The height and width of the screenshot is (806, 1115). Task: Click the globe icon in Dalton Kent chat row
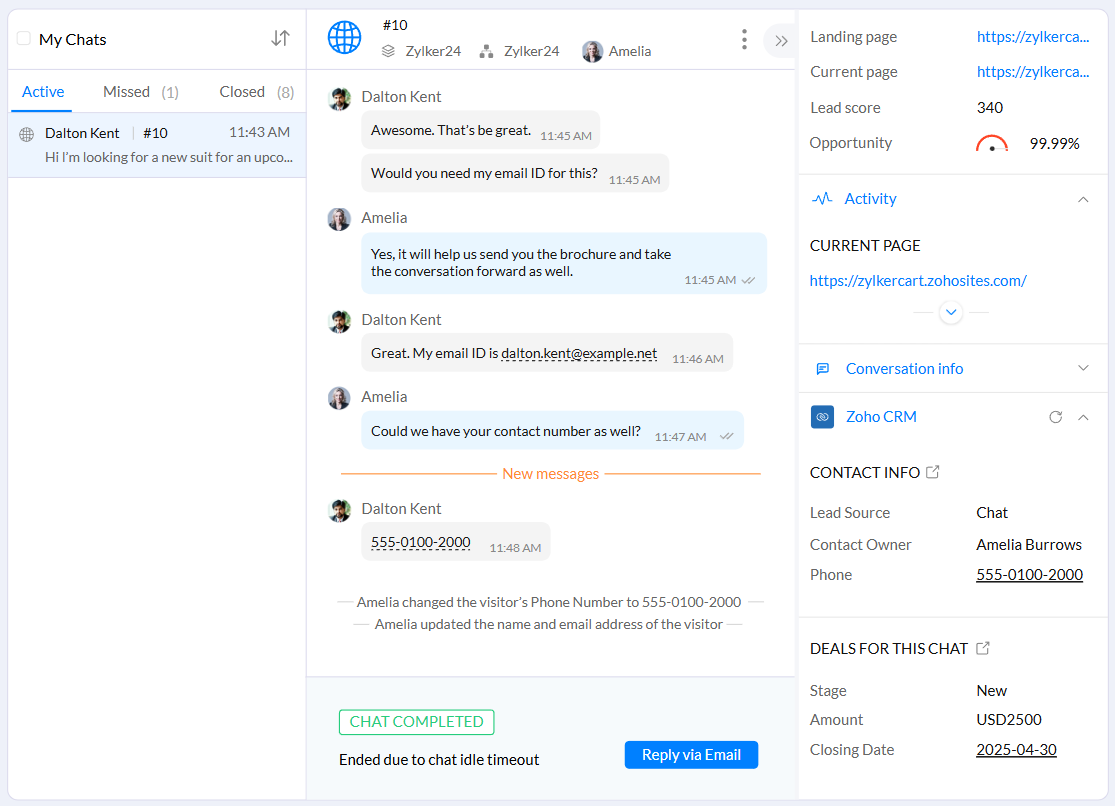pos(26,134)
